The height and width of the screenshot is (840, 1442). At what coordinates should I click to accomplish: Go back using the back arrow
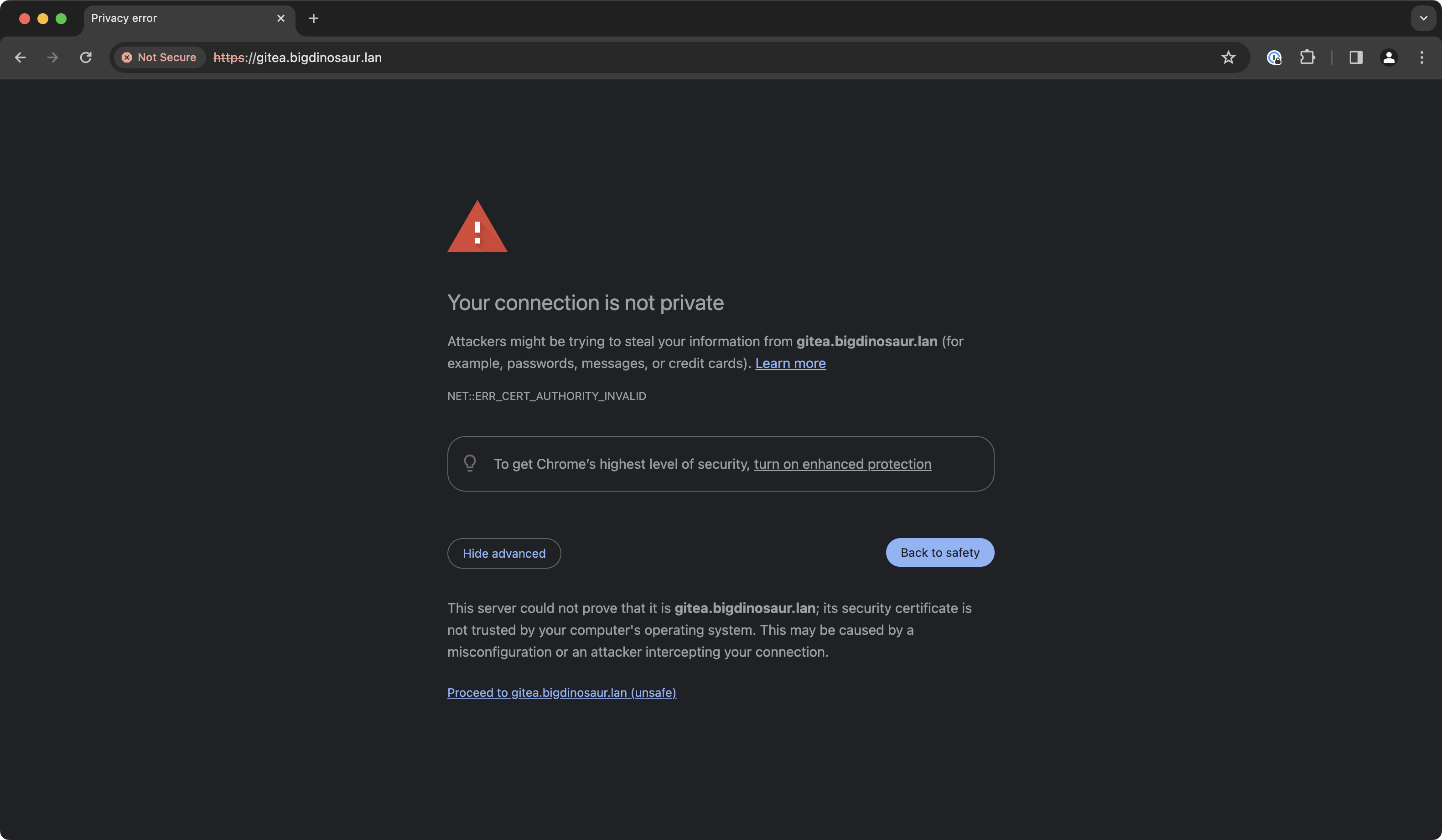[x=20, y=57]
